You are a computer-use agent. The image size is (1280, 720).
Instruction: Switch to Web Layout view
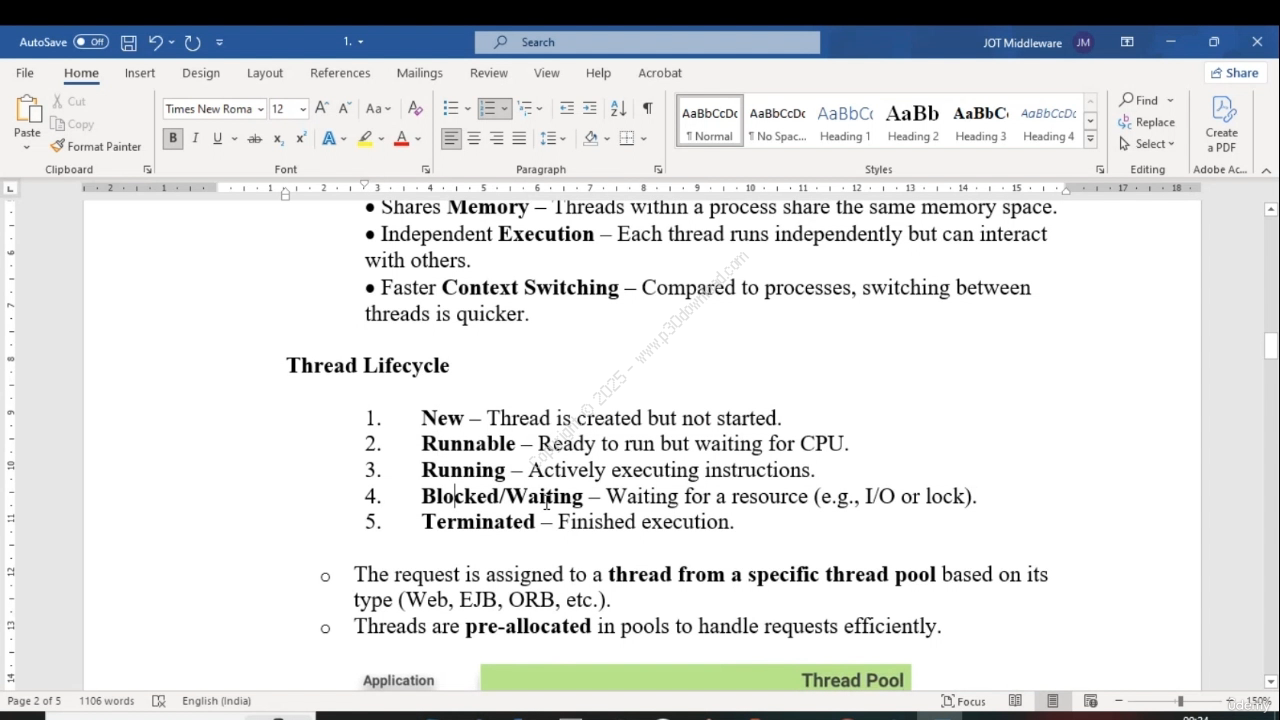click(x=1090, y=701)
